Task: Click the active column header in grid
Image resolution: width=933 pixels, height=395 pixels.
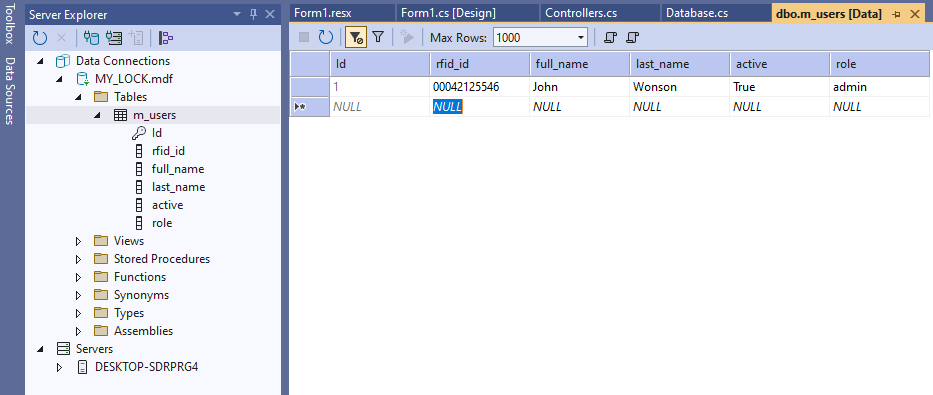Action: (779, 64)
